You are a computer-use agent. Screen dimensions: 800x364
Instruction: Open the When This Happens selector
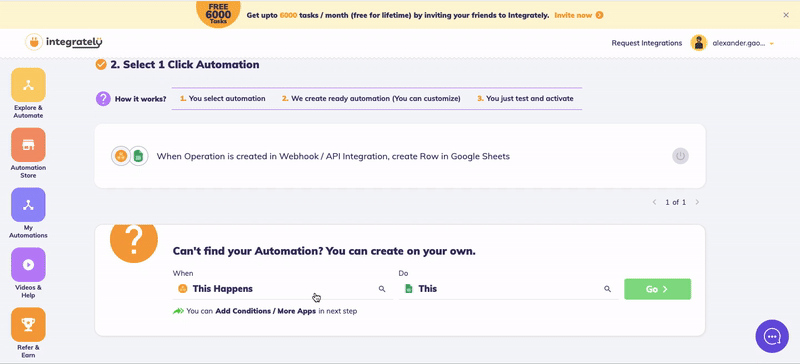[283, 289]
